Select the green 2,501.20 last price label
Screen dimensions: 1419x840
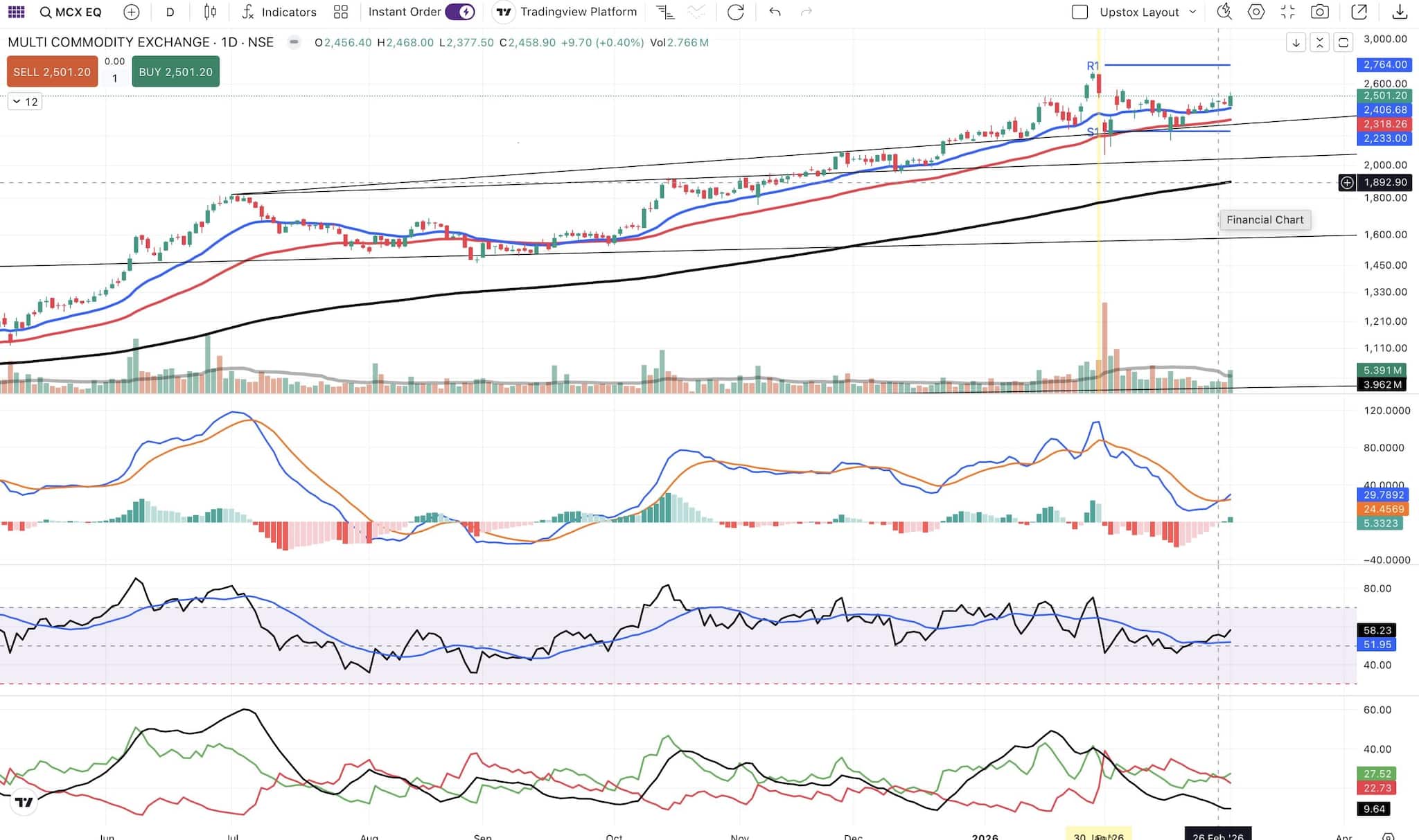pos(1384,96)
